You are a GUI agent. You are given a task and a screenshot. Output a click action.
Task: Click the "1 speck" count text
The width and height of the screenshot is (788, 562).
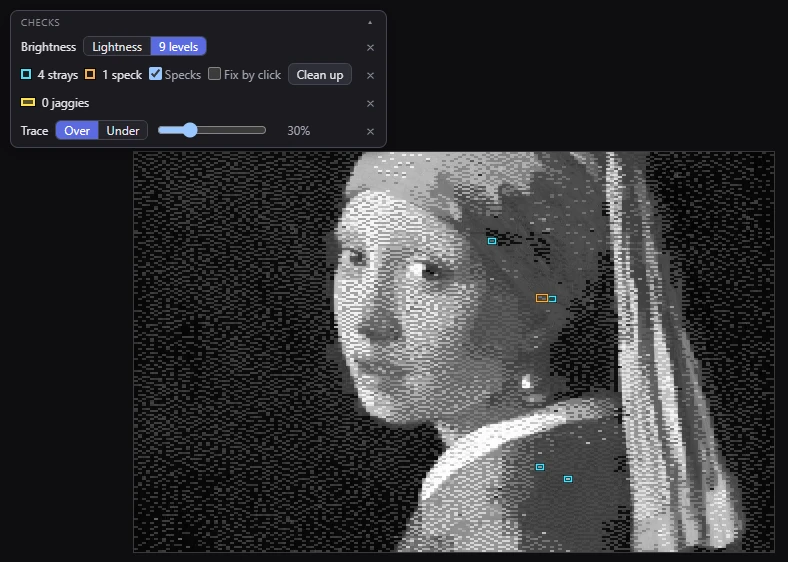(122, 75)
